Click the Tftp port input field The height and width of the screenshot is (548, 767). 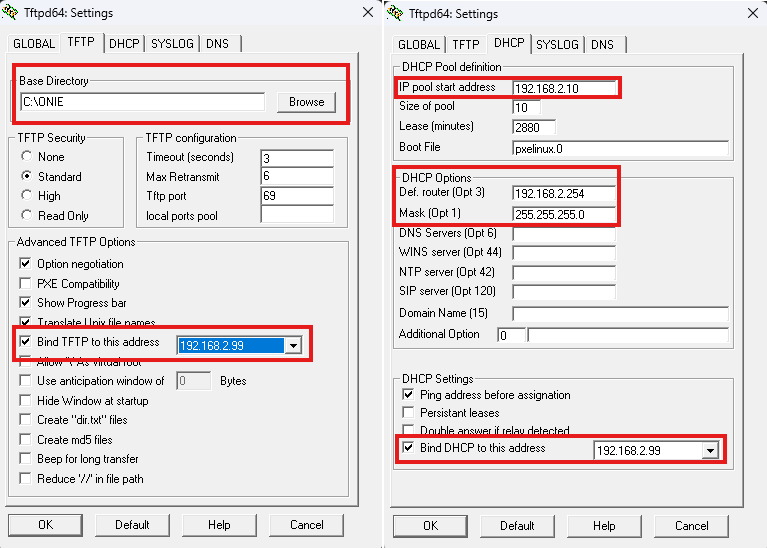296,196
